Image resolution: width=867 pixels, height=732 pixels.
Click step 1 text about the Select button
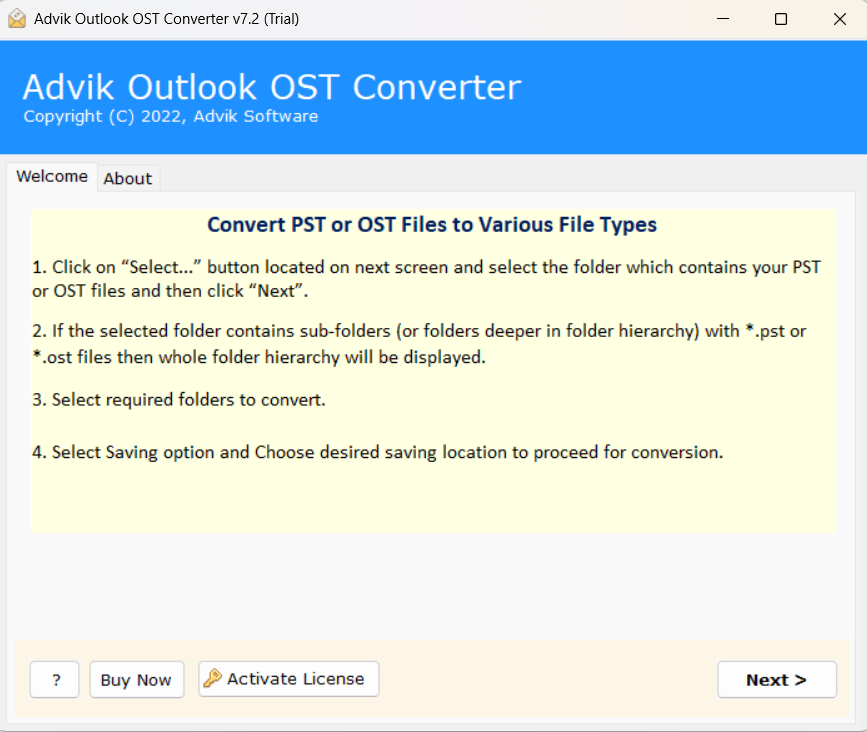[426, 279]
